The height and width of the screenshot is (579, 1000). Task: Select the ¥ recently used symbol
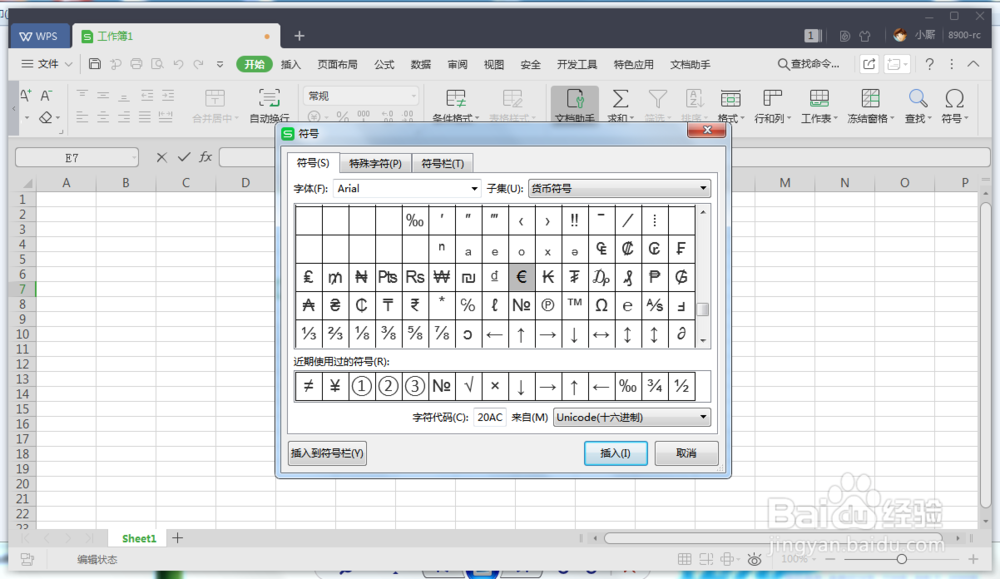(x=335, y=386)
